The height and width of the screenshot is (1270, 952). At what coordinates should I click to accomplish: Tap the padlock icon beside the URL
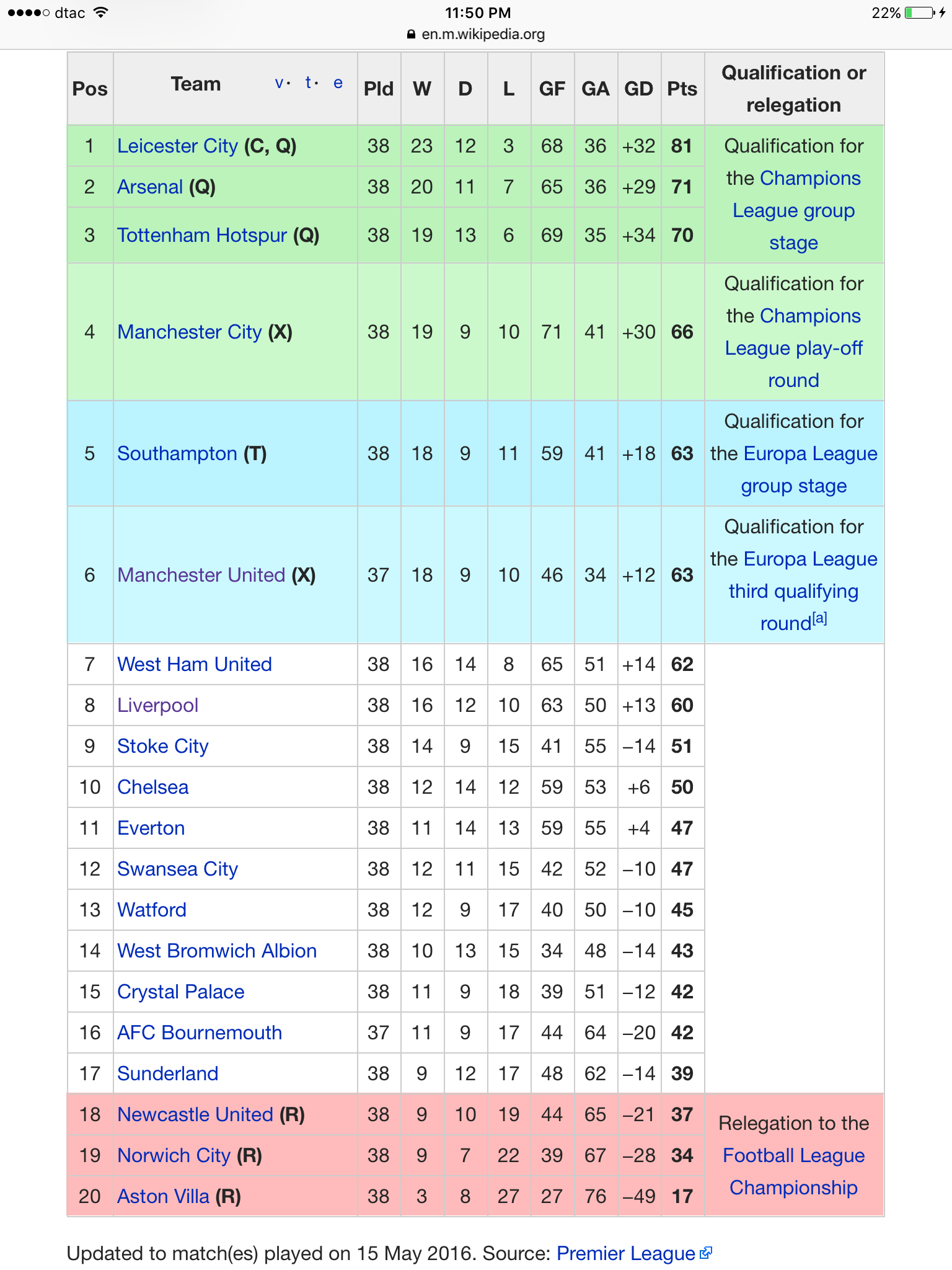(x=410, y=35)
